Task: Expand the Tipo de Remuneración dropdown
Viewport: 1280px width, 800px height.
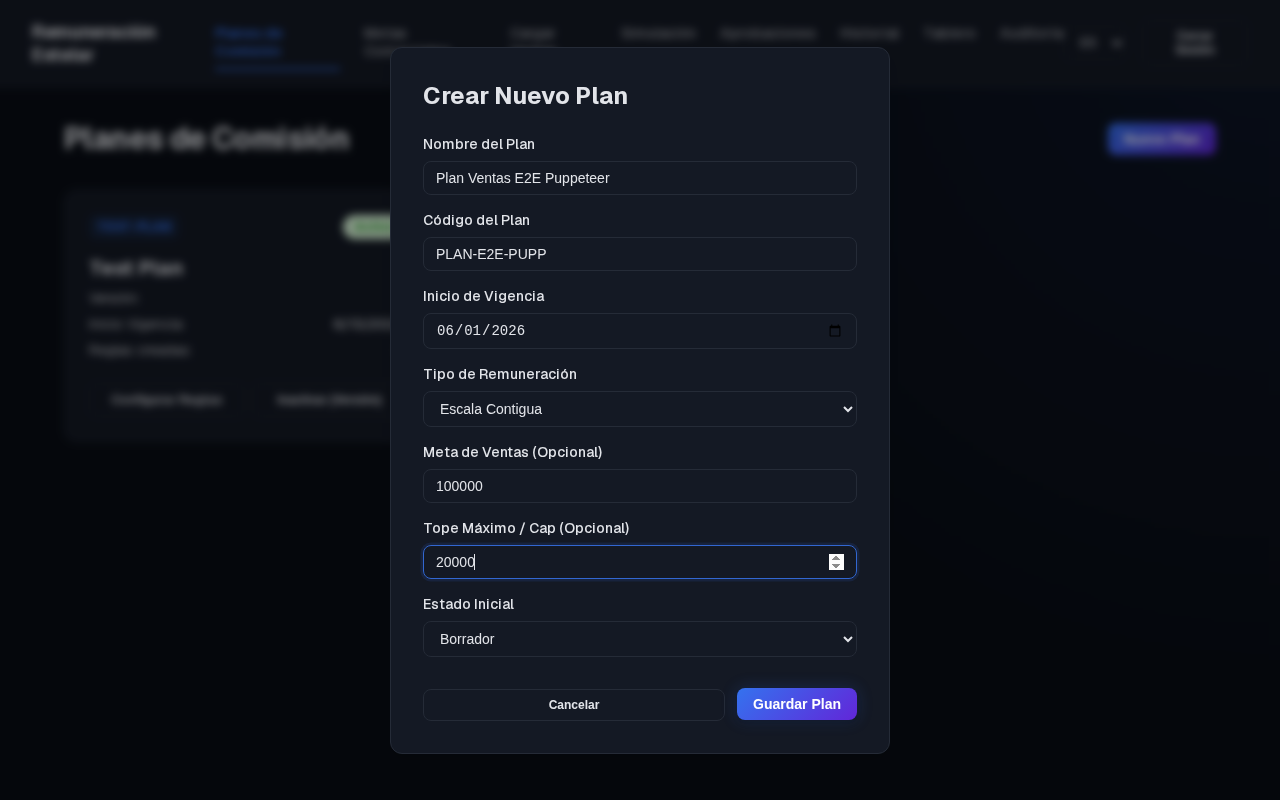Action: 640,409
